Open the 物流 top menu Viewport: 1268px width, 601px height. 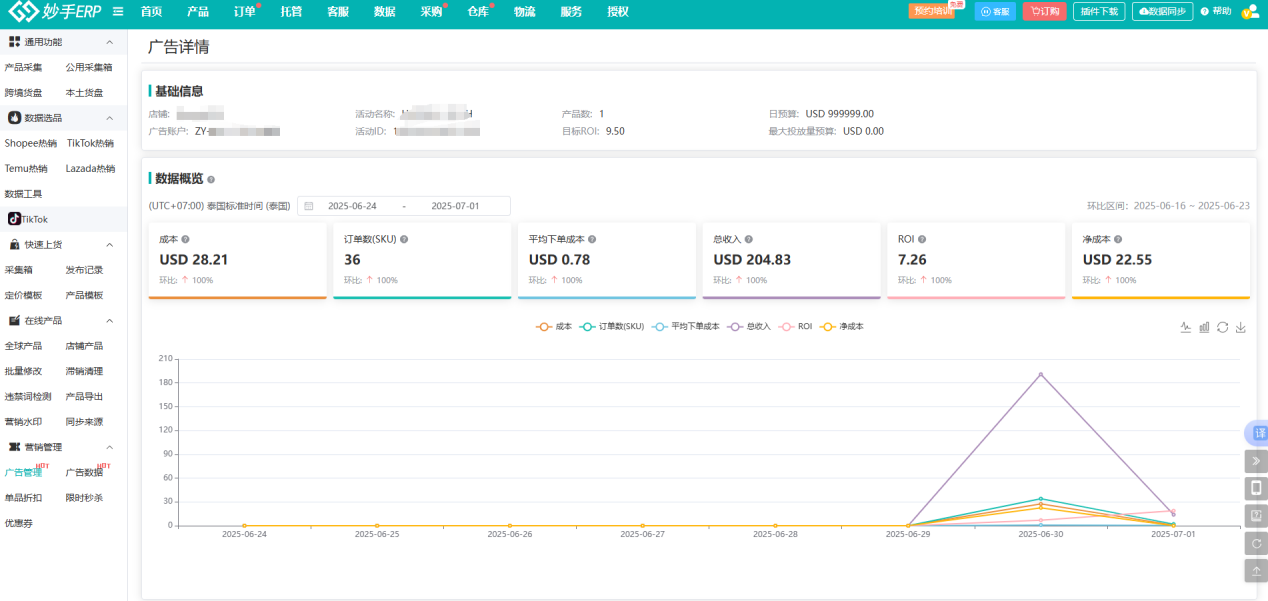(x=524, y=12)
